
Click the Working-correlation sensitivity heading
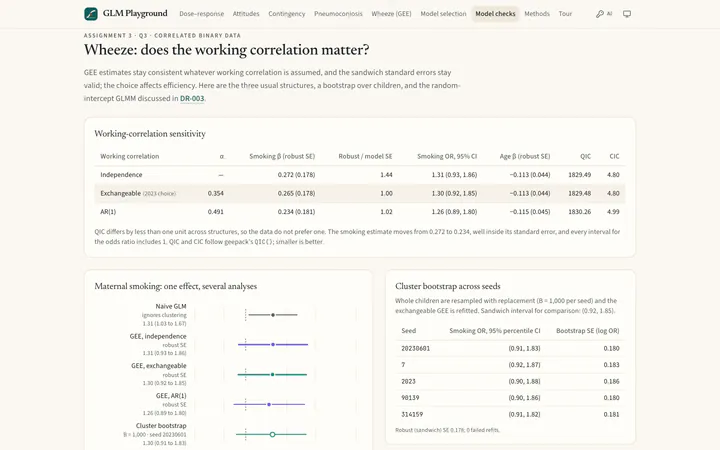pos(150,134)
